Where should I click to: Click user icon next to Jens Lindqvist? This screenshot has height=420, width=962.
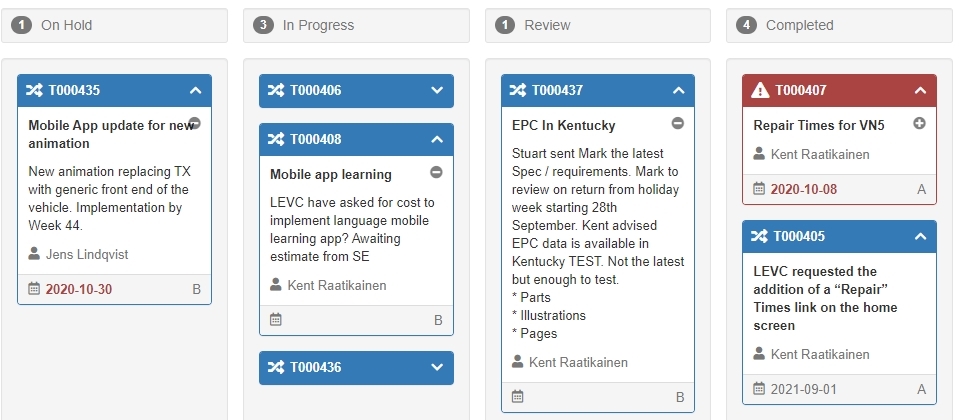[35, 254]
